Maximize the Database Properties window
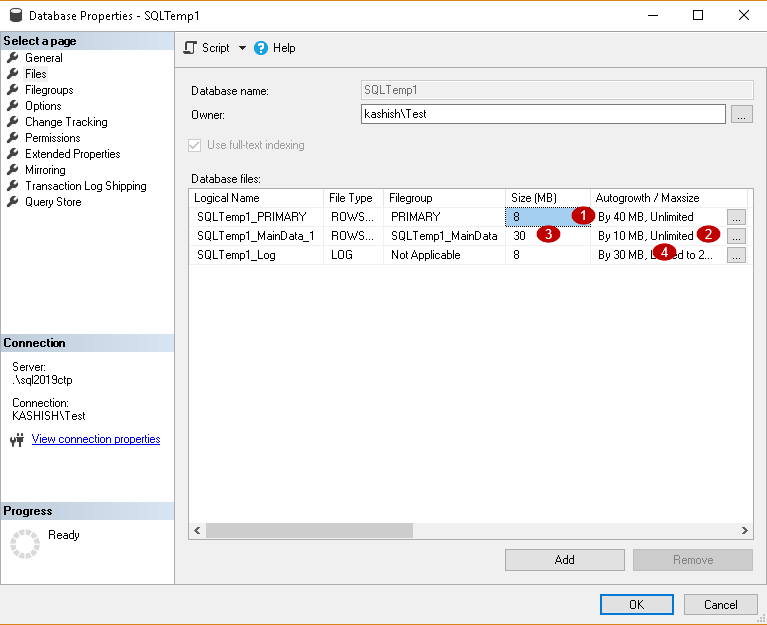767x625 pixels. tap(698, 15)
